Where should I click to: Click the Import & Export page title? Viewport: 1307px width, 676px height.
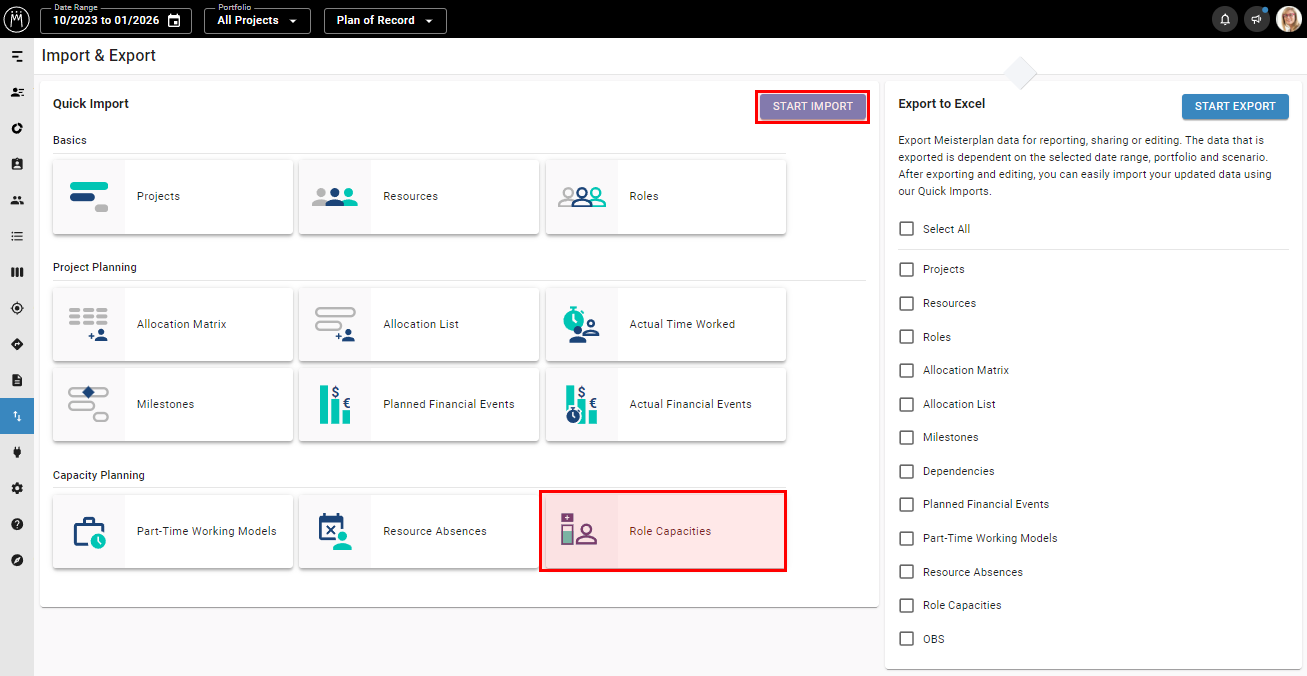point(99,56)
